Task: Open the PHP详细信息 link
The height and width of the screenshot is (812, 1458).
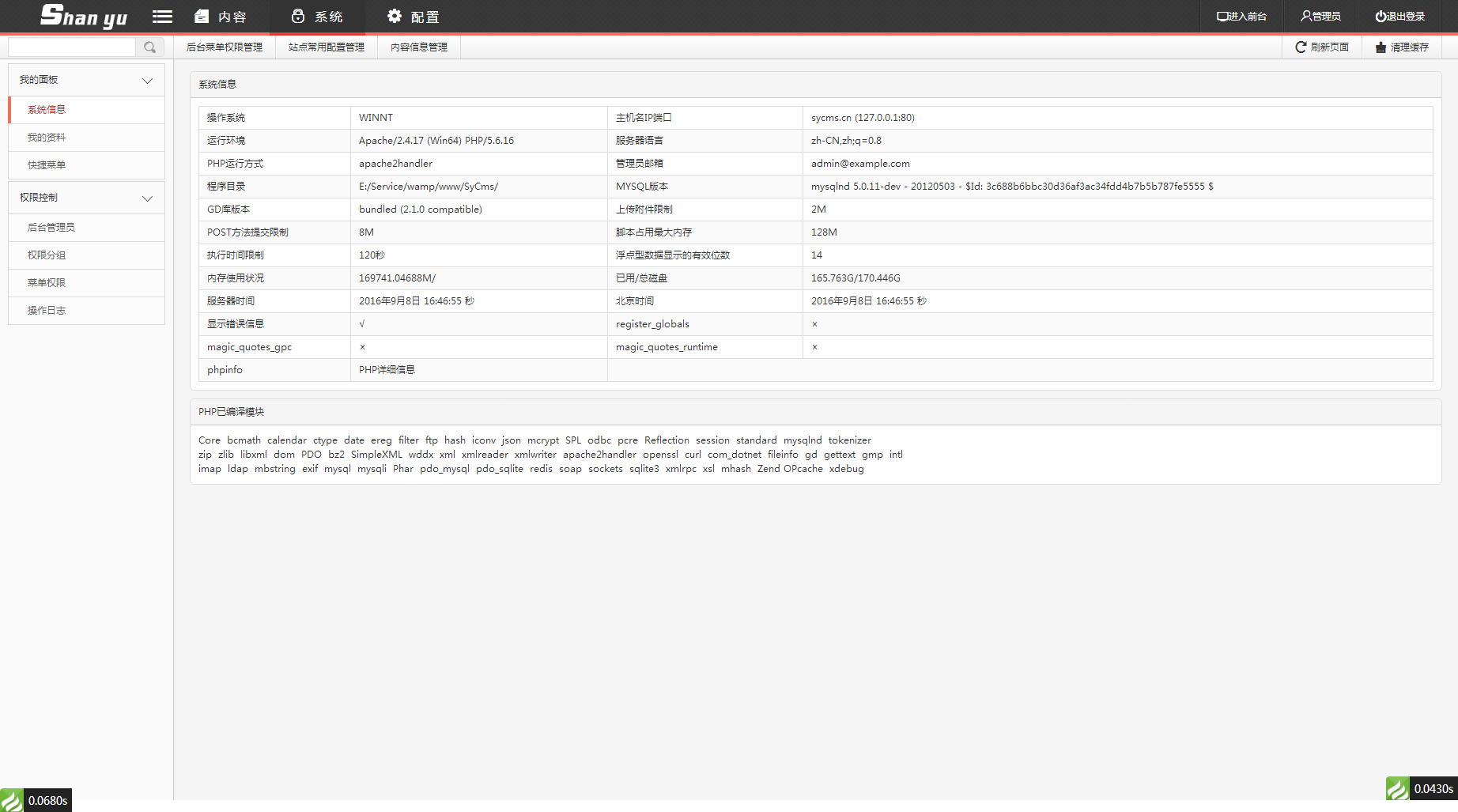Action: coord(387,370)
